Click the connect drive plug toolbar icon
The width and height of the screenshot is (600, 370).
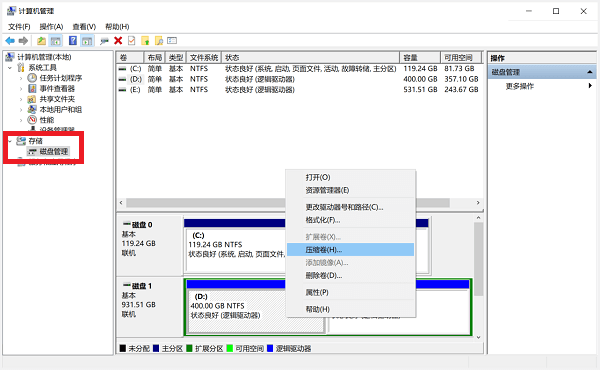[x=104, y=41]
